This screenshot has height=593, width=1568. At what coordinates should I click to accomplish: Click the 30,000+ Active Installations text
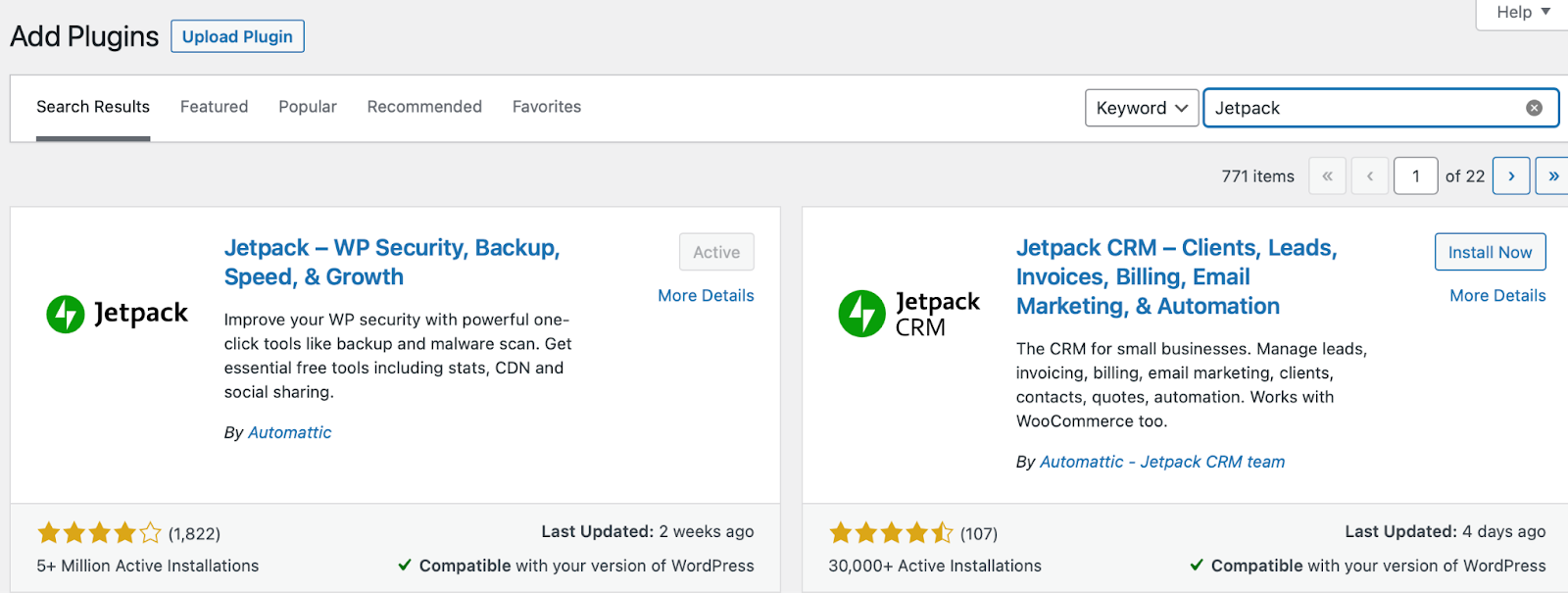[935, 566]
